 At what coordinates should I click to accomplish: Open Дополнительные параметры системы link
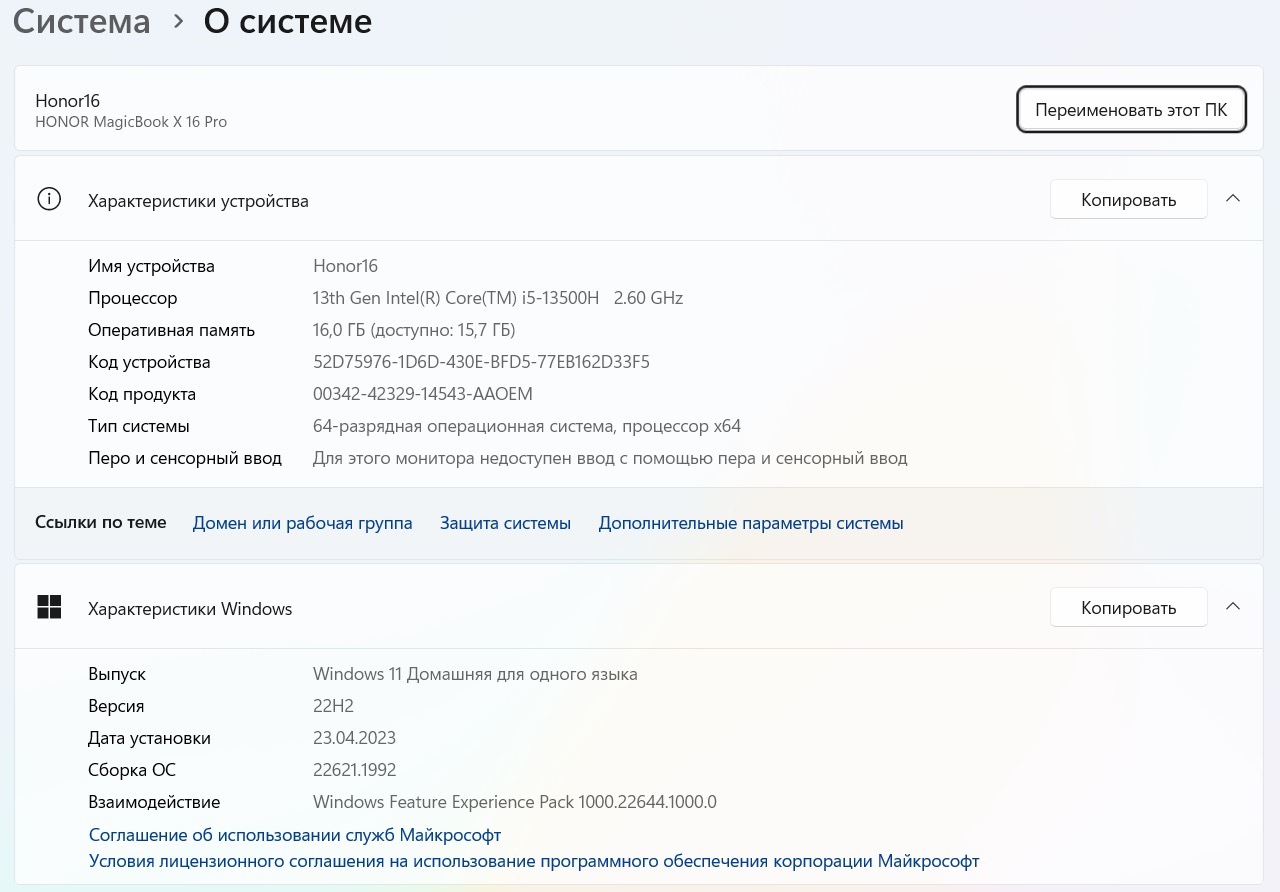point(750,523)
